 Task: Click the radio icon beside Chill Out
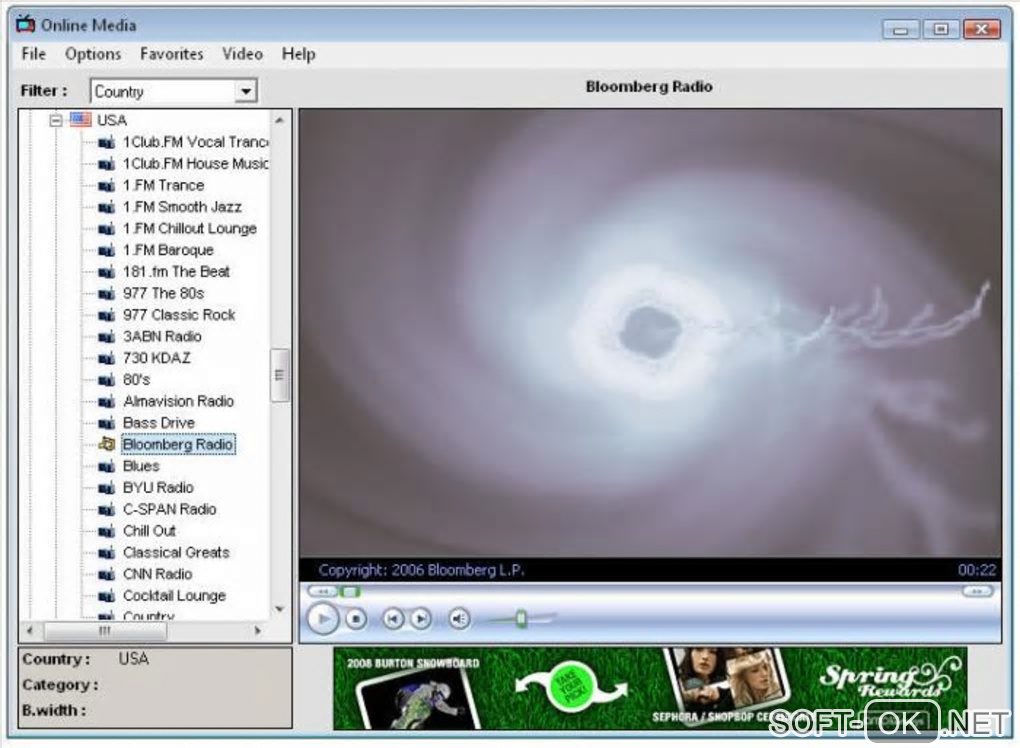pyautogui.click(x=106, y=531)
